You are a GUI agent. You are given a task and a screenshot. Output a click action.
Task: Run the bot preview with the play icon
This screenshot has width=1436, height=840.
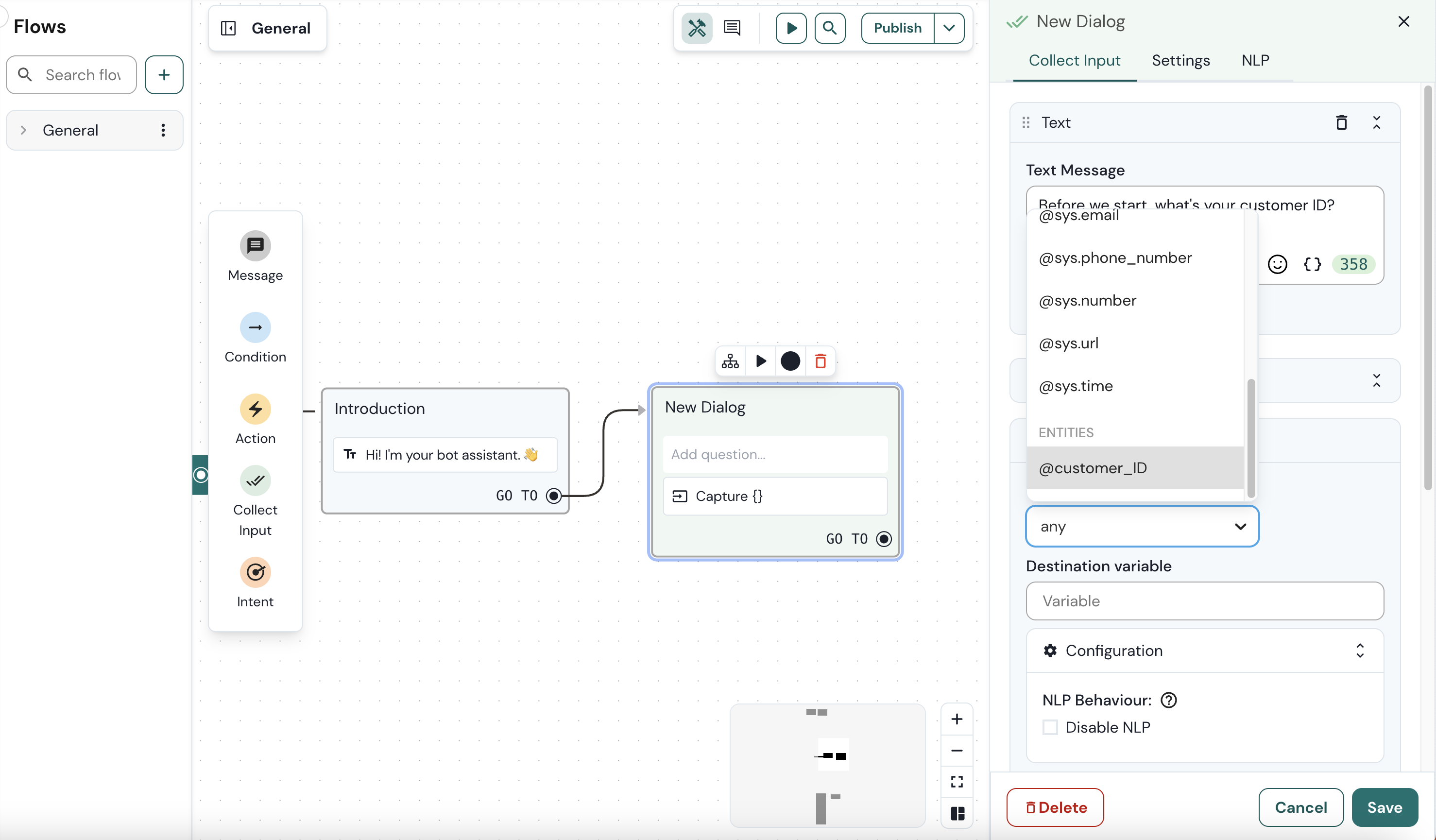[790, 28]
